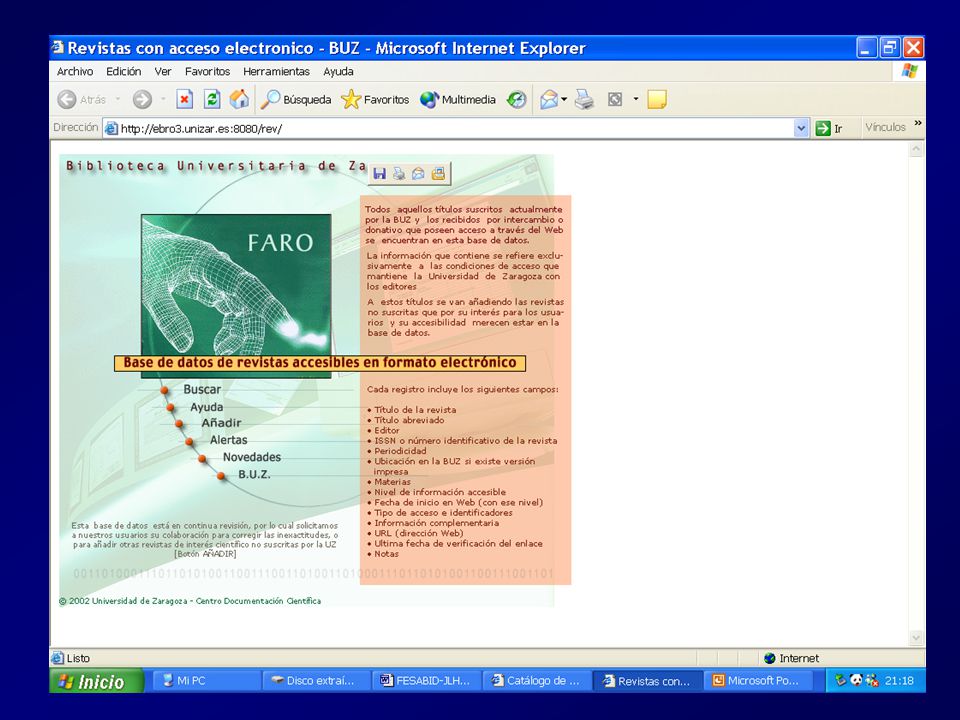The image size is (960, 720).
Task: Click the scrollbar up arrow
Action: [x=916, y=149]
